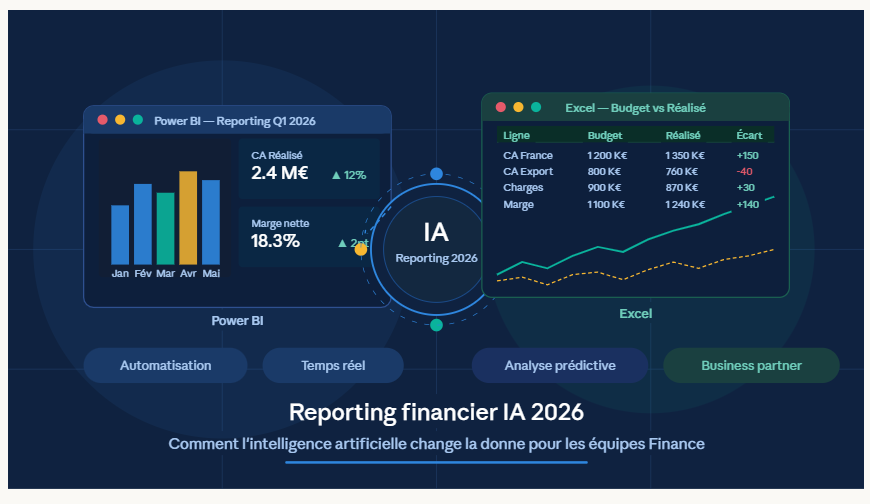Select the Temps réel pill
Screen dimensions: 870x504
(x=333, y=365)
